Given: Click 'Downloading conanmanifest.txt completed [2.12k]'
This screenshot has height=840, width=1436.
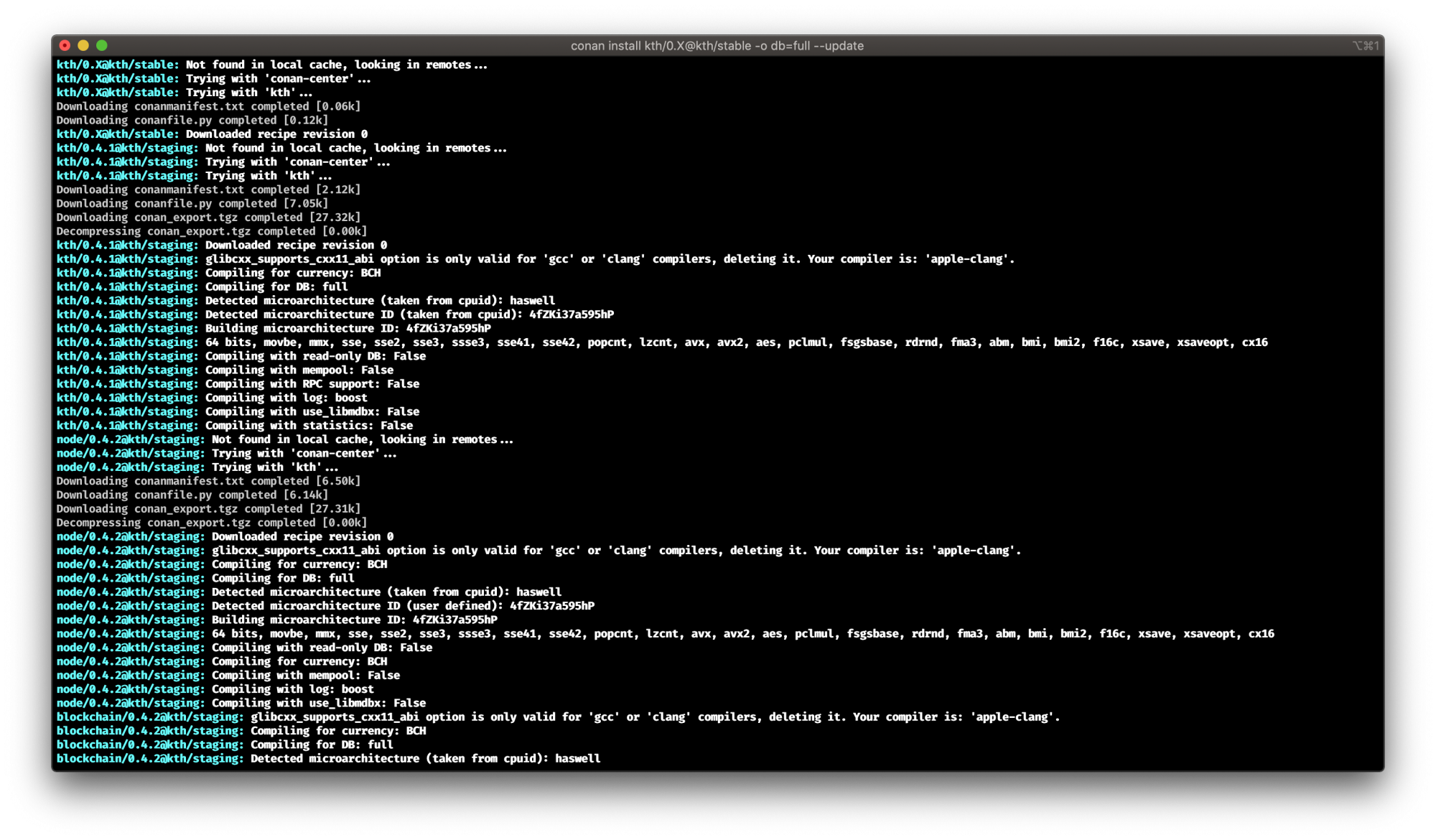Looking at the screenshot, I should (x=209, y=190).
